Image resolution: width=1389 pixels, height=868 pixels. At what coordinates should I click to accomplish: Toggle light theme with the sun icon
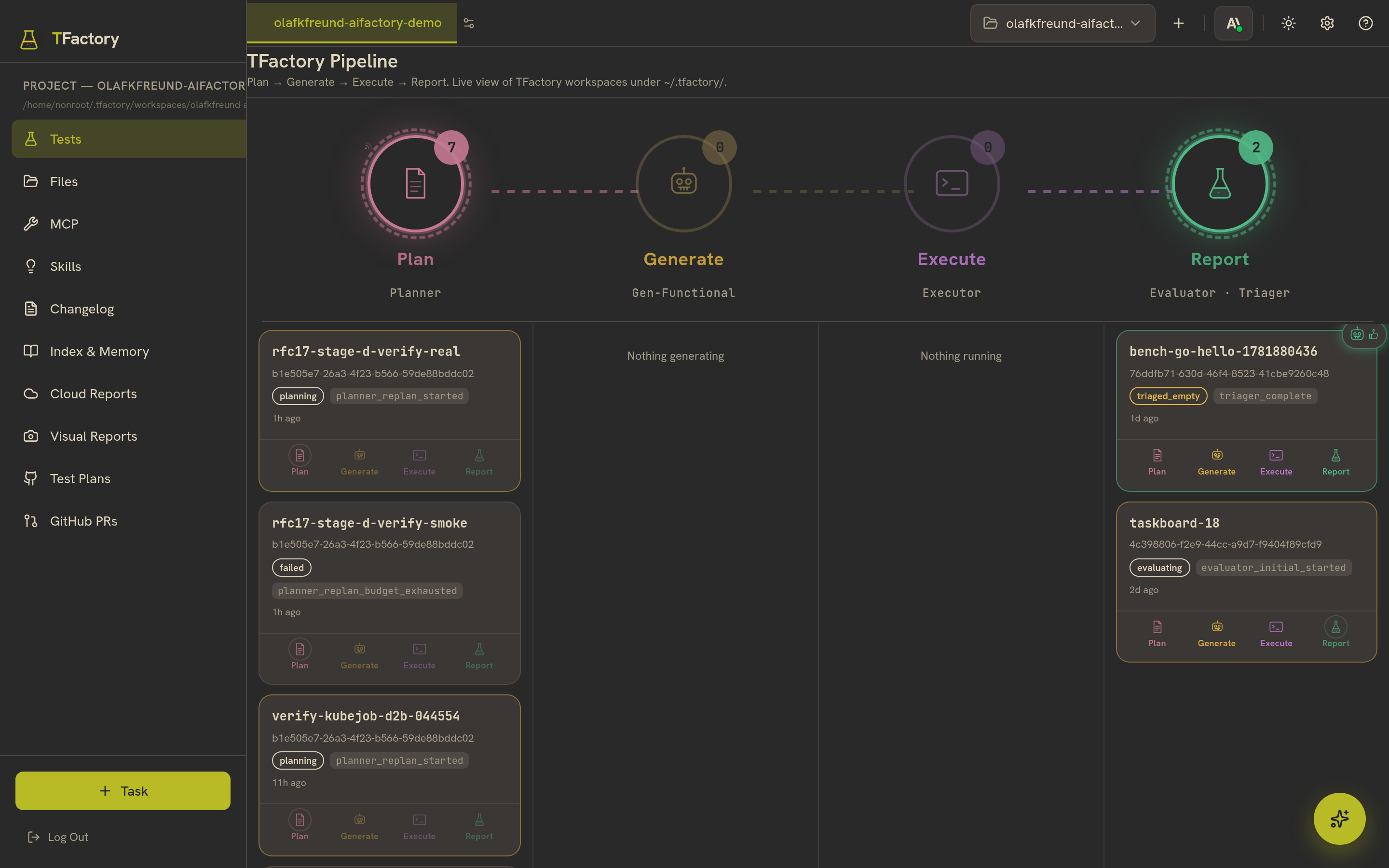(x=1289, y=23)
